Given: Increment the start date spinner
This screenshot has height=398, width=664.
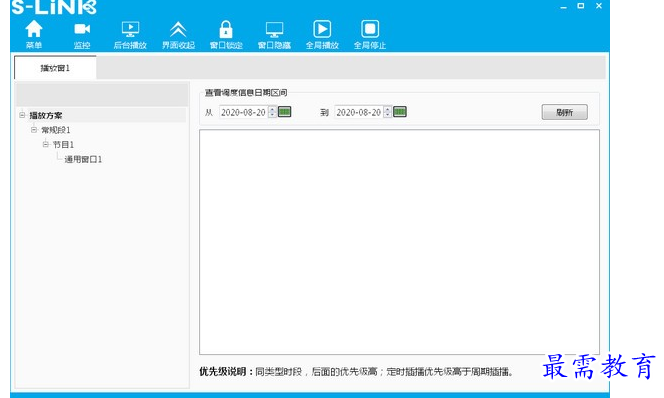Looking at the screenshot, I should 272,109.
